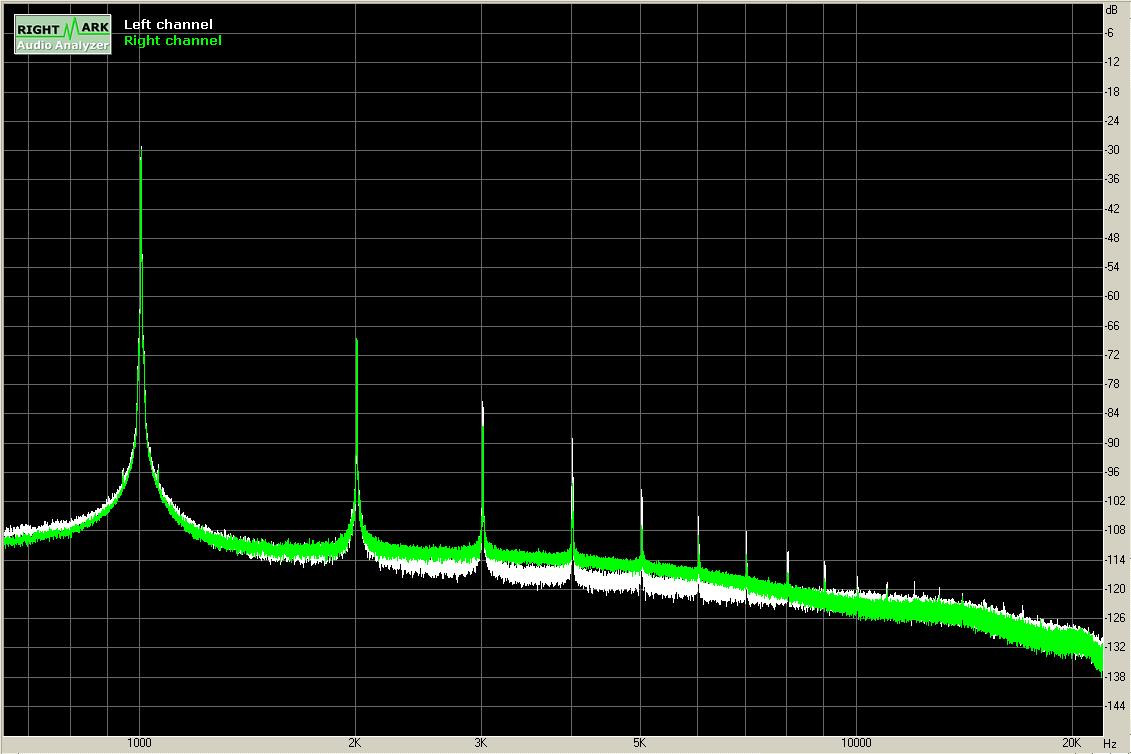Click the 5K frequency axis label

coord(640,743)
